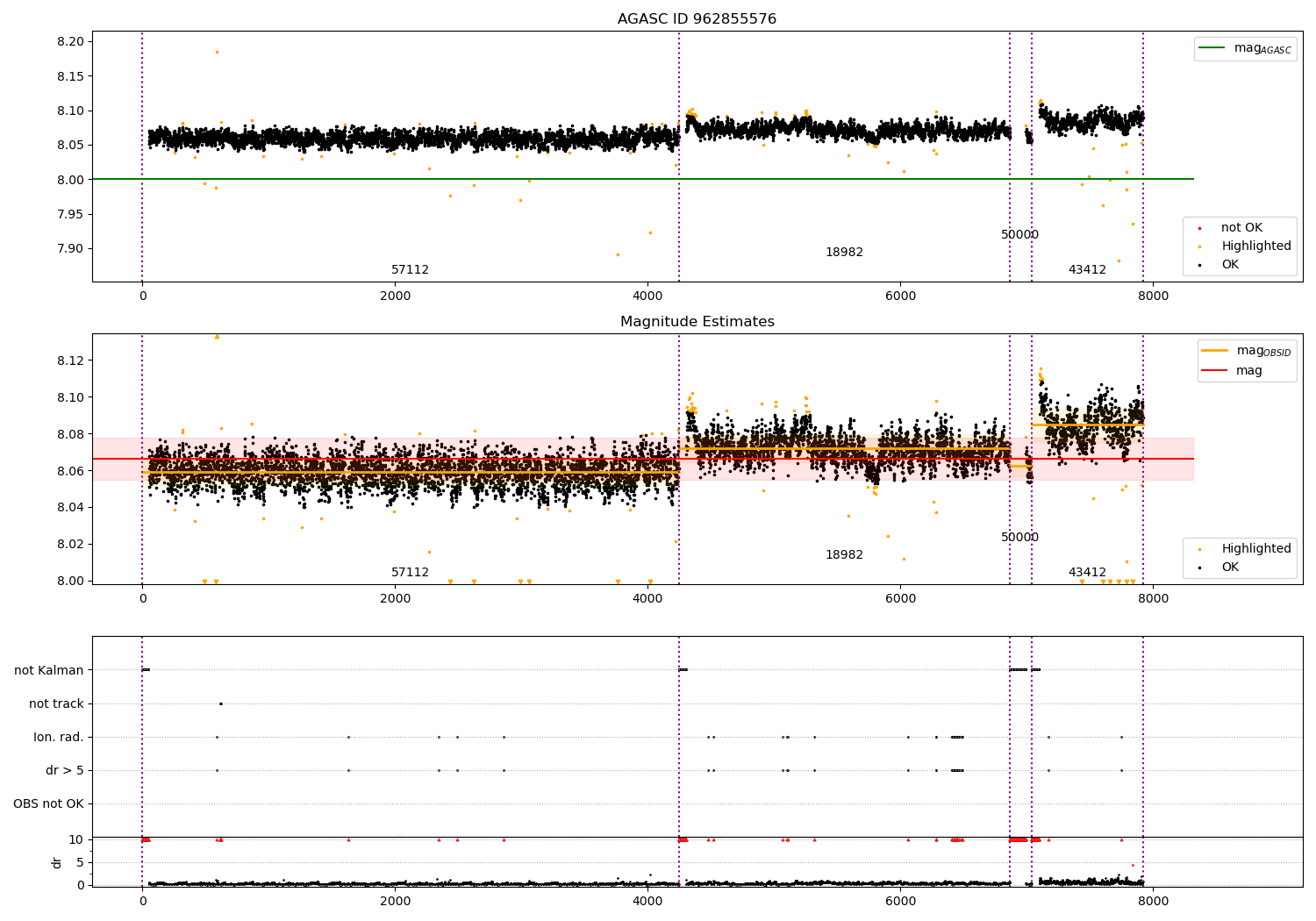1316x921 pixels.
Task: Click the "OBS not OK" axis label
Action: (48, 804)
